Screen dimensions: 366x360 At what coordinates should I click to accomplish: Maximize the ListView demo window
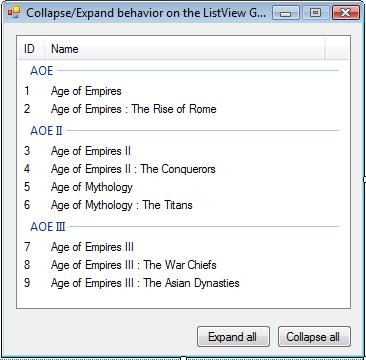coord(315,13)
